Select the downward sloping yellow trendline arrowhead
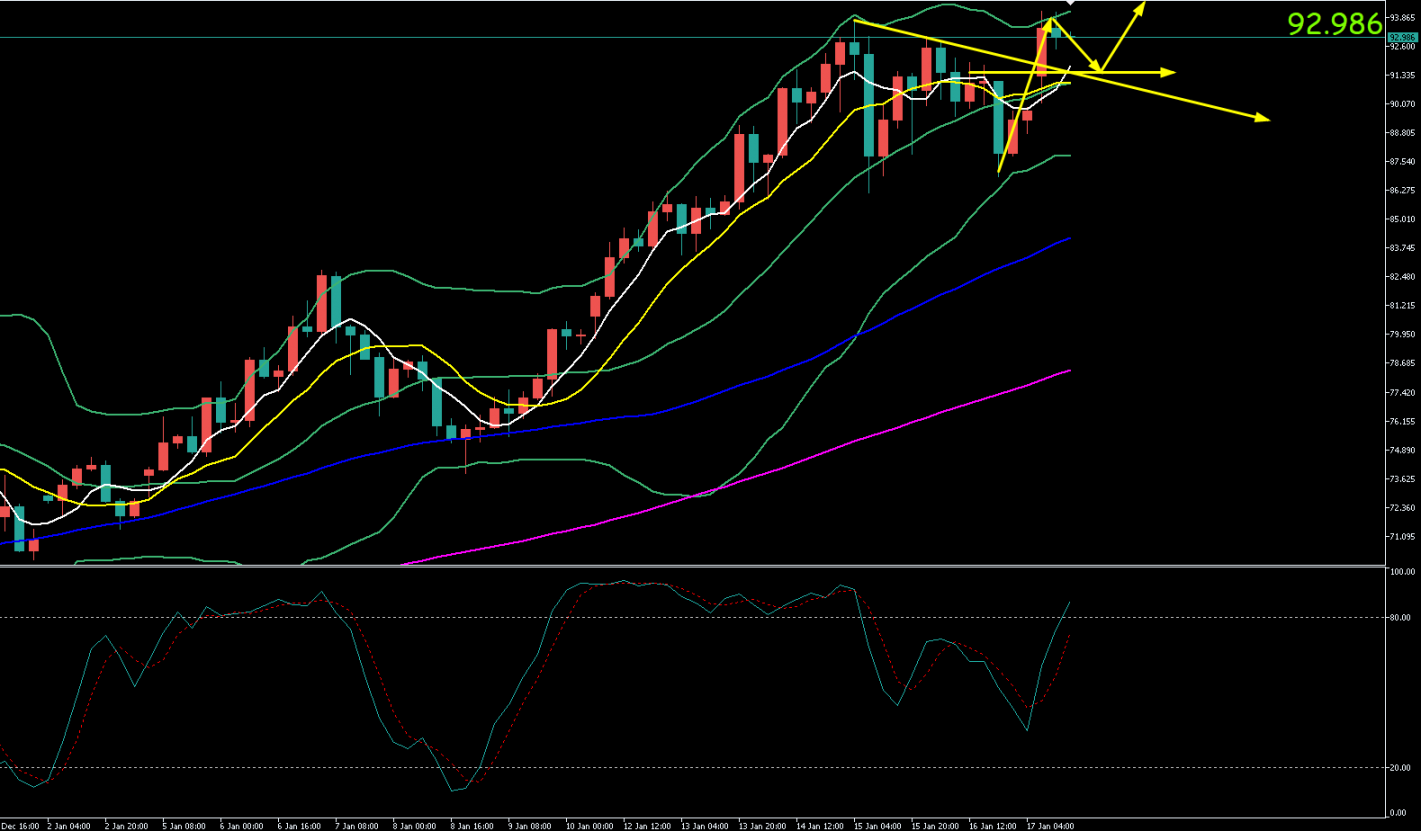The height and width of the screenshot is (831, 1421). pyautogui.click(x=1262, y=118)
